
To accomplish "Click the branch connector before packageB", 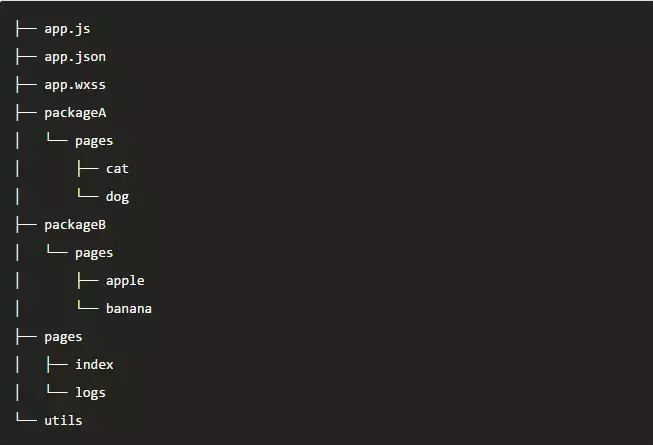I will 27,225.
